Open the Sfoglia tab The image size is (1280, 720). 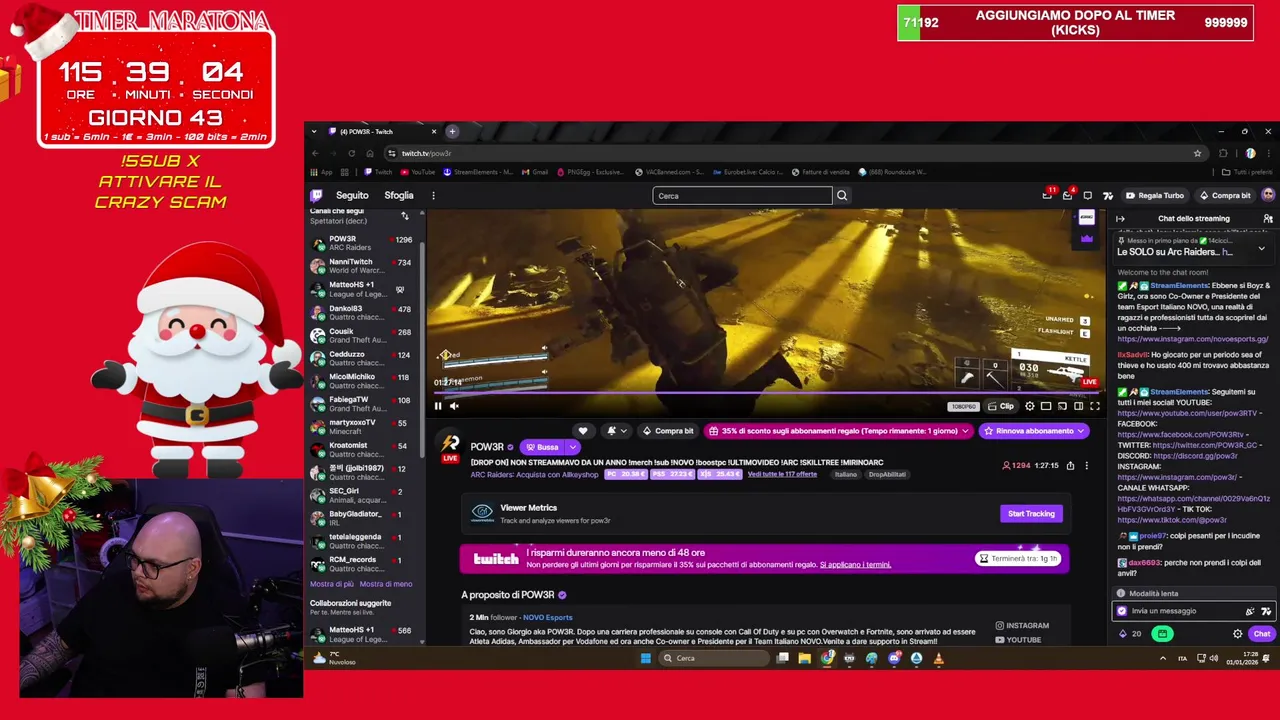[x=399, y=196]
